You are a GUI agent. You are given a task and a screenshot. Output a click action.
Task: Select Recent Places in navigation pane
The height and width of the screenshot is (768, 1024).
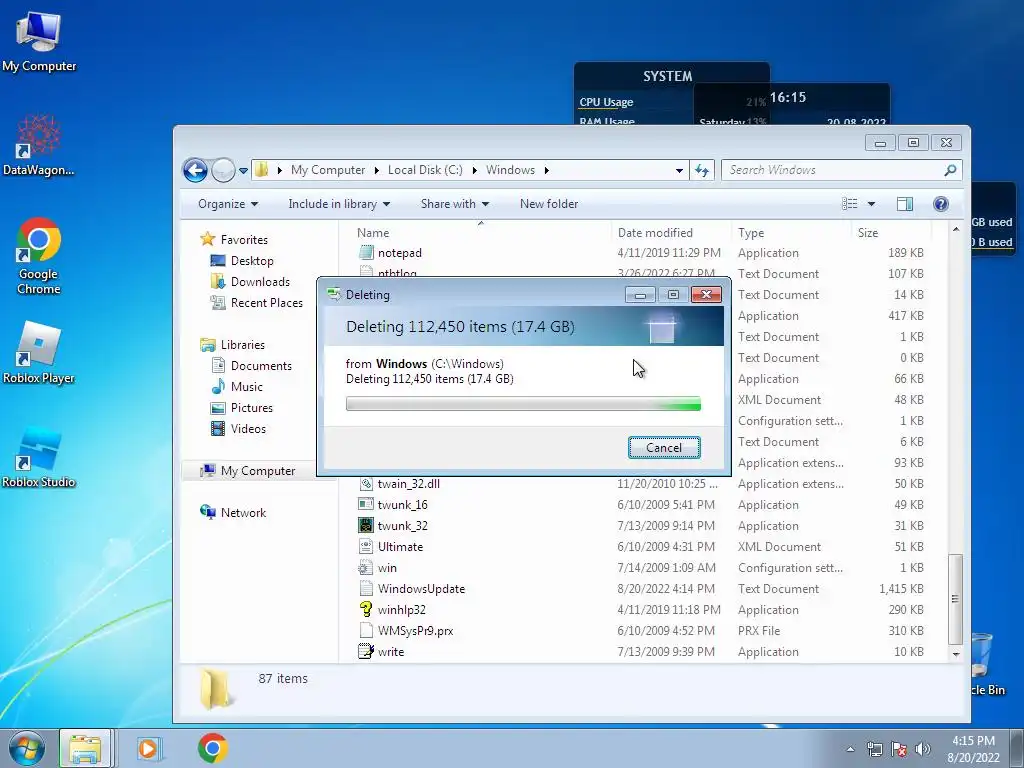(266, 302)
